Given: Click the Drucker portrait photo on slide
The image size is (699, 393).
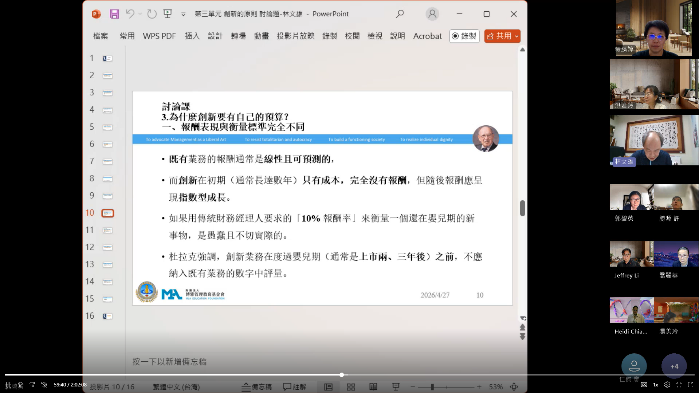Looking at the screenshot, I should pos(485,139).
